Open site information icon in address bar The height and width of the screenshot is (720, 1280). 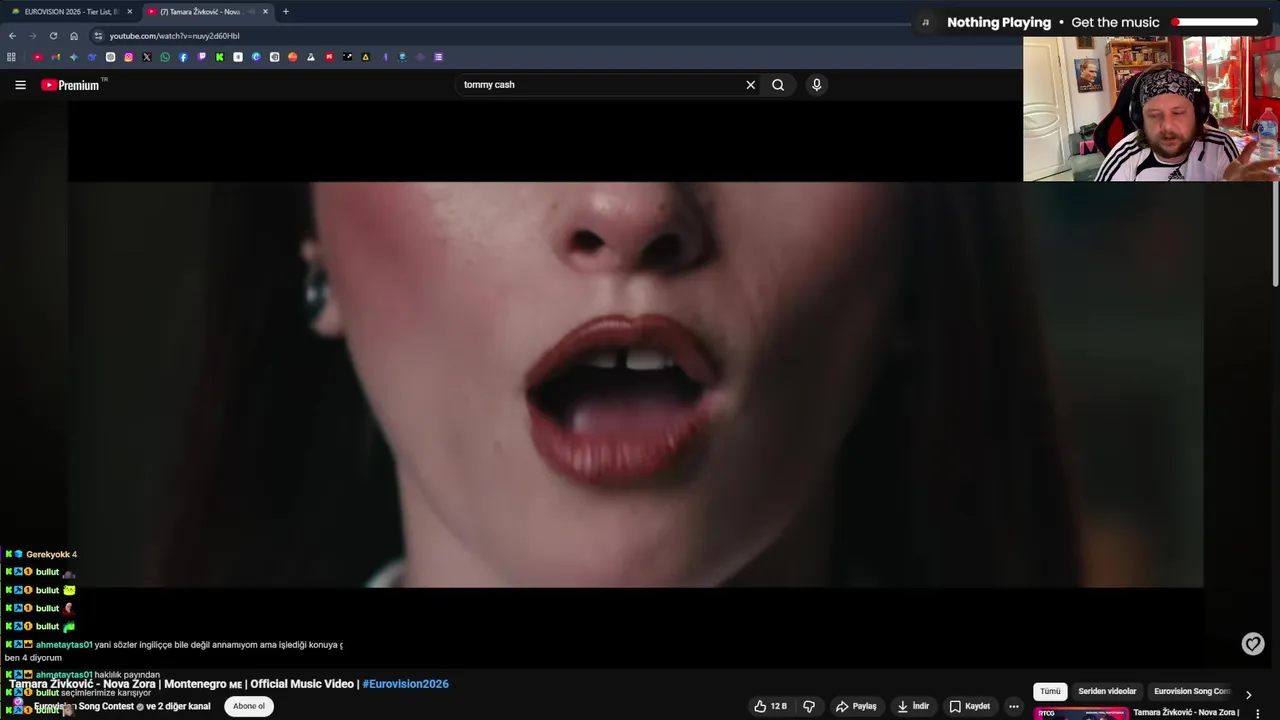point(98,36)
